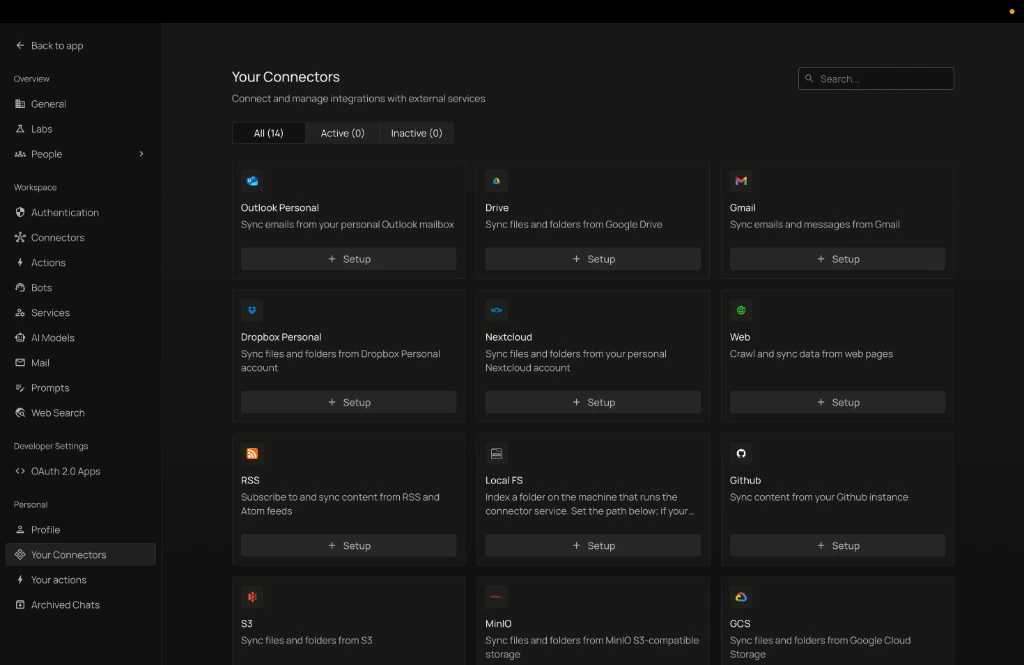Click the Mail envelope icon
Image resolution: width=1024 pixels, height=665 pixels.
[20, 363]
